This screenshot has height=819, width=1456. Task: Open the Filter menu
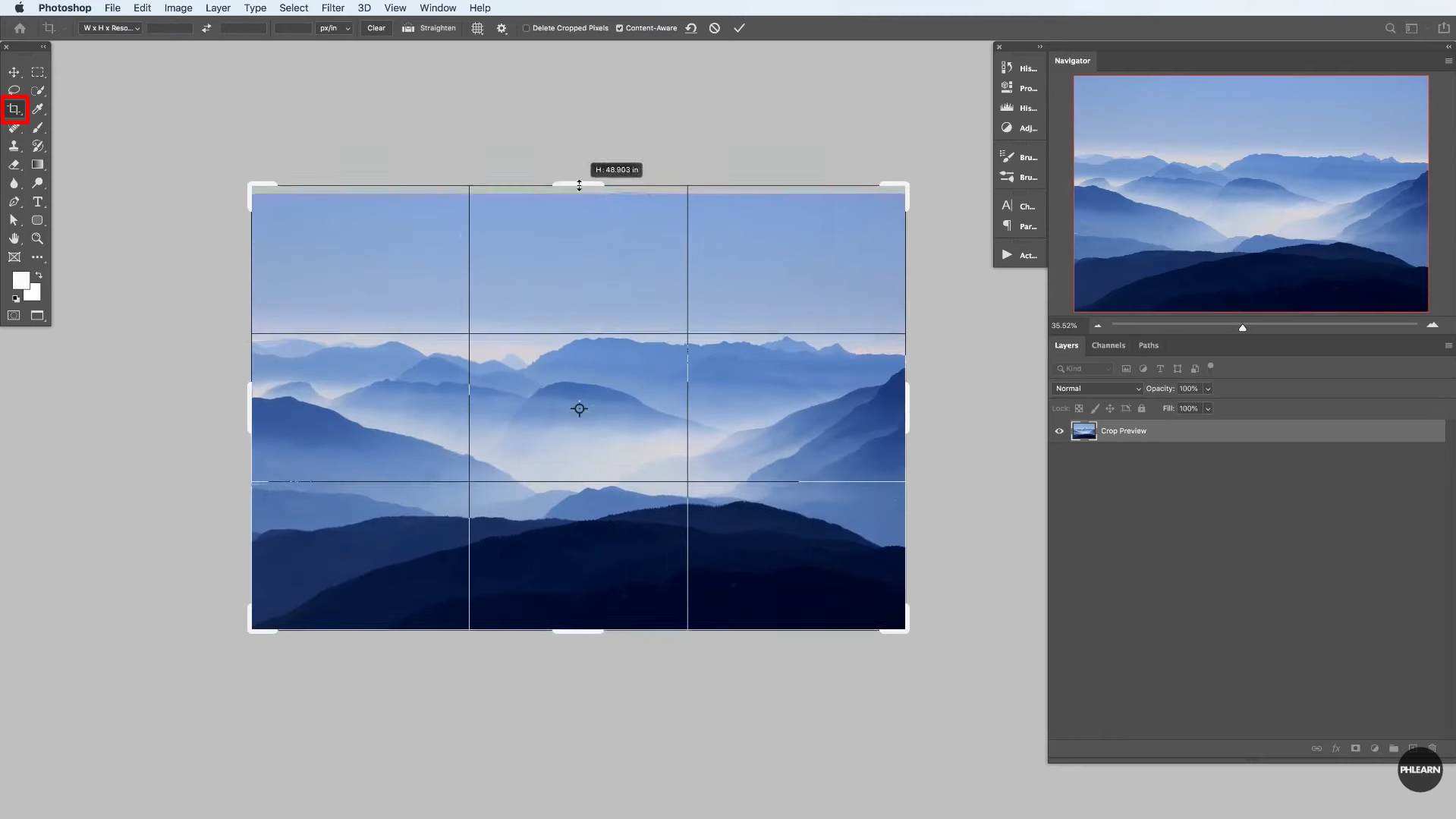click(x=332, y=8)
